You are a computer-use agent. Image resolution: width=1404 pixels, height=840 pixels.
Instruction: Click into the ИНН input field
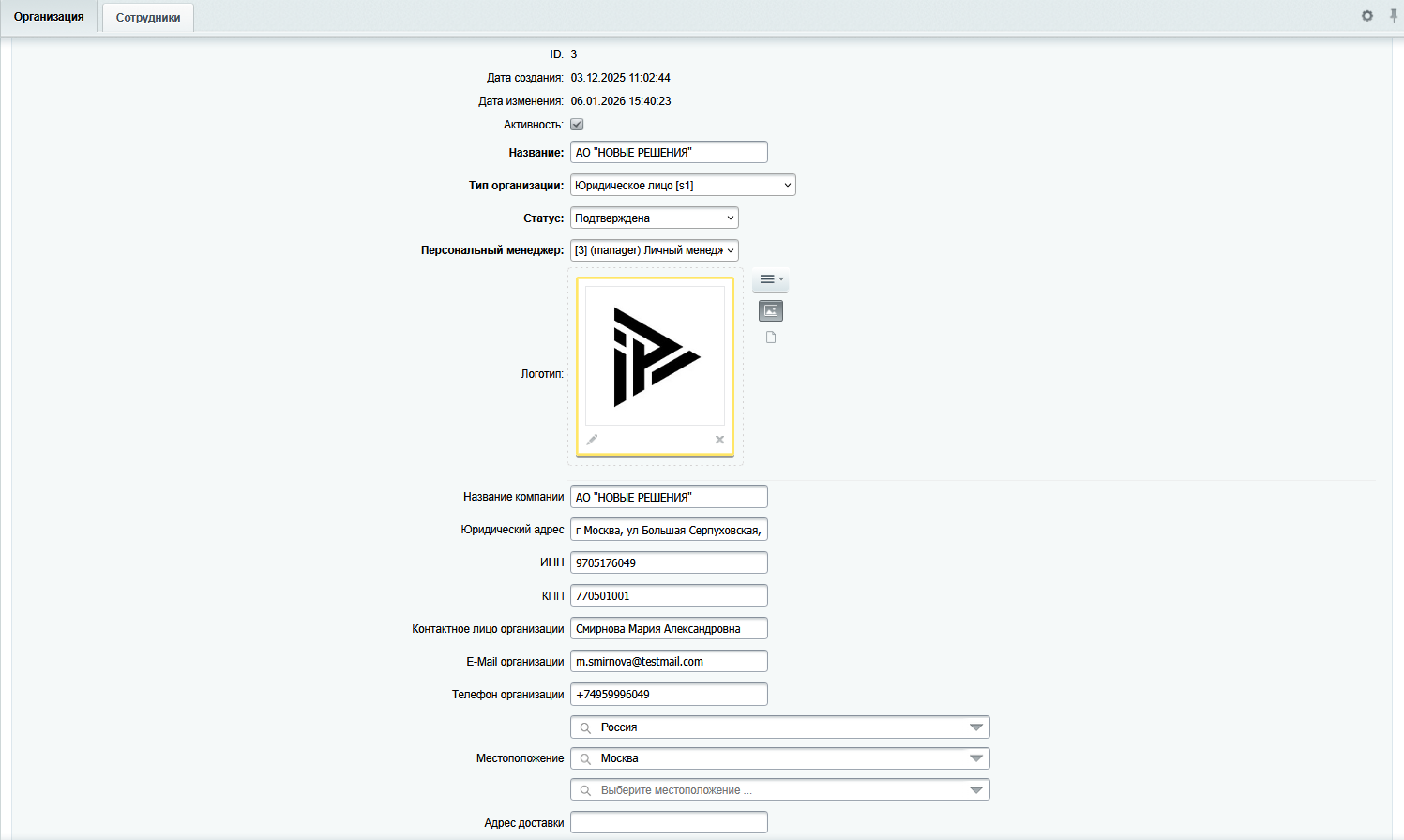(x=668, y=563)
